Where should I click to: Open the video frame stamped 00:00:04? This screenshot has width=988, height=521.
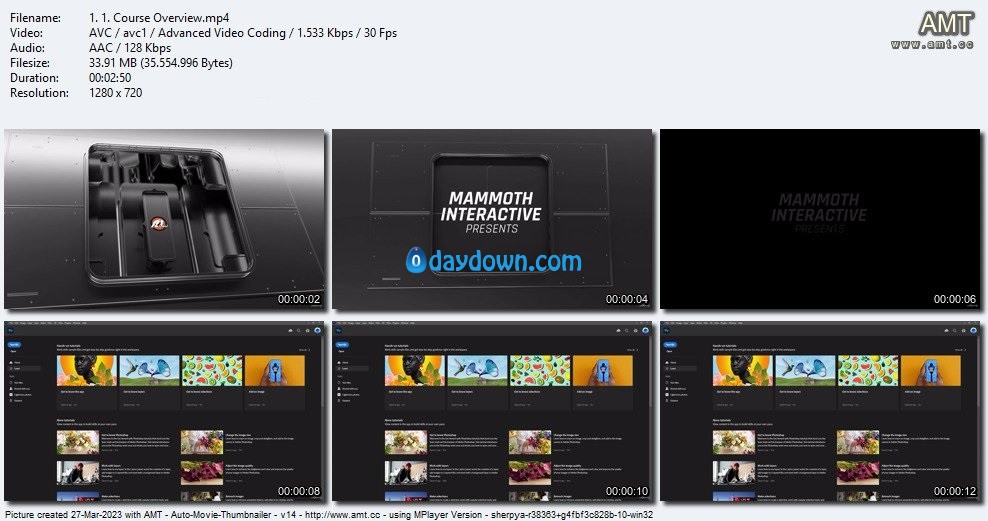coord(492,219)
